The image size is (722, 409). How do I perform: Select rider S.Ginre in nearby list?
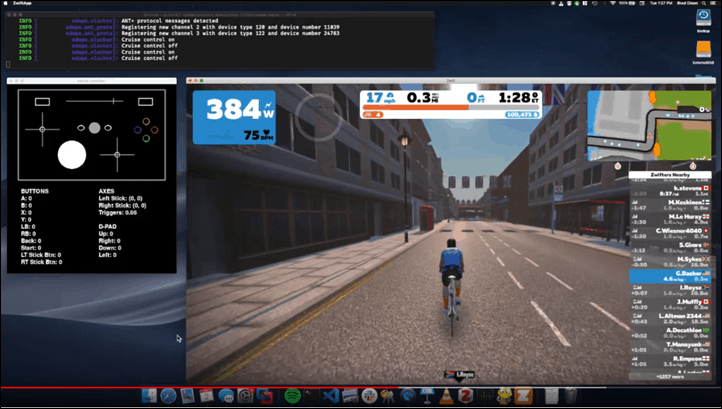[x=670, y=248]
